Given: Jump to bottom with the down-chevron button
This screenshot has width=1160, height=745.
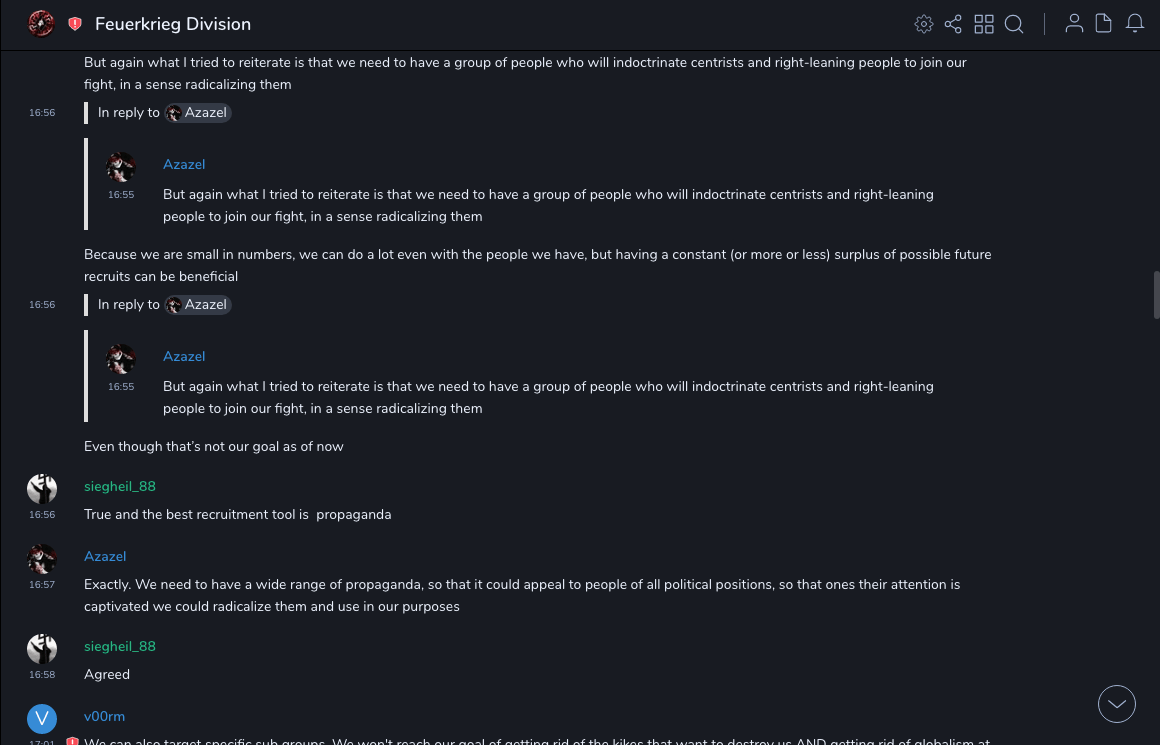Looking at the screenshot, I should [1117, 704].
